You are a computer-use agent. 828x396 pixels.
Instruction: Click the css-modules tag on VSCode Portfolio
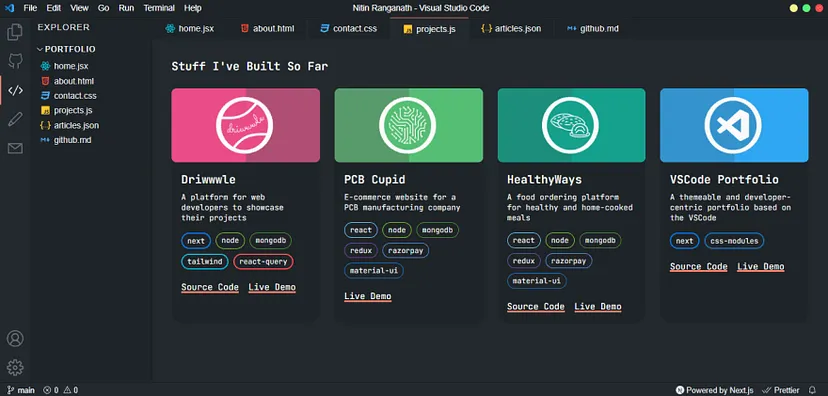click(734, 241)
